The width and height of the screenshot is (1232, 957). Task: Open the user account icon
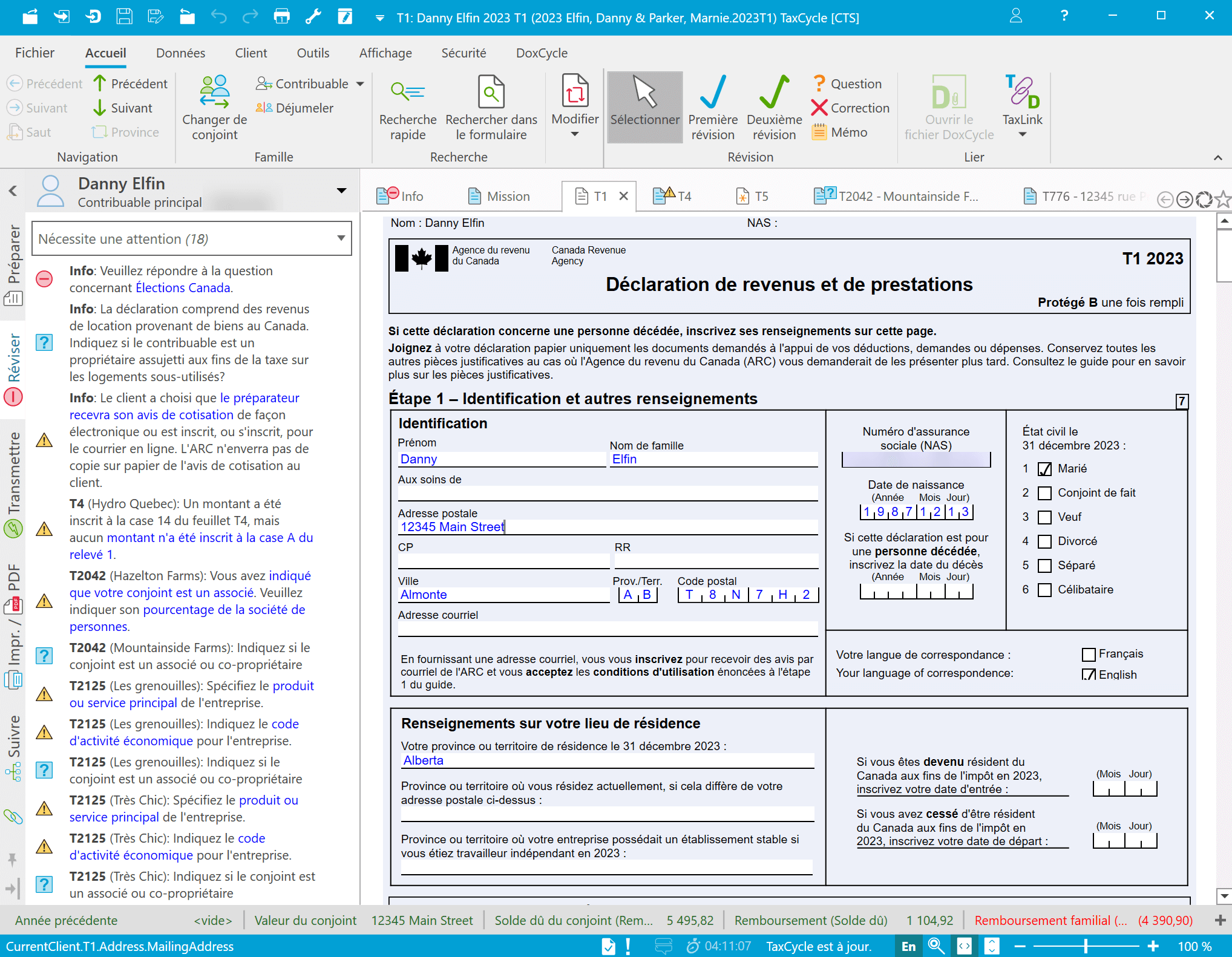tap(1016, 16)
